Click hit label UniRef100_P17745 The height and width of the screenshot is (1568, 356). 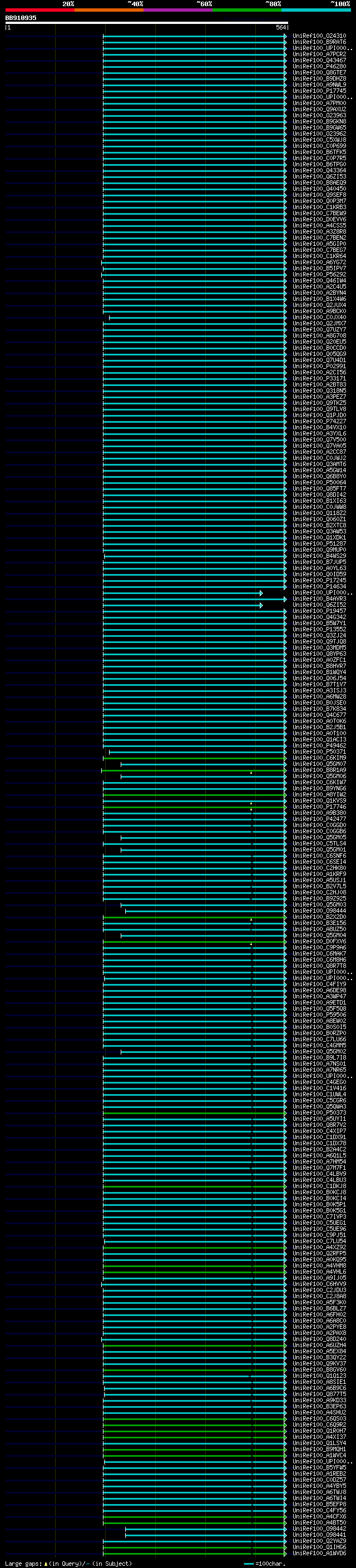pos(319,91)
